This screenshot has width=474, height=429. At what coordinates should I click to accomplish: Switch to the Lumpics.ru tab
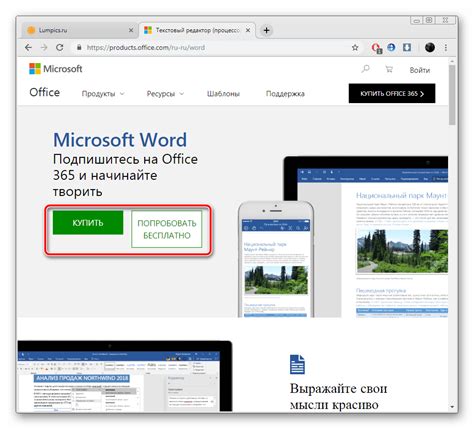80,30
